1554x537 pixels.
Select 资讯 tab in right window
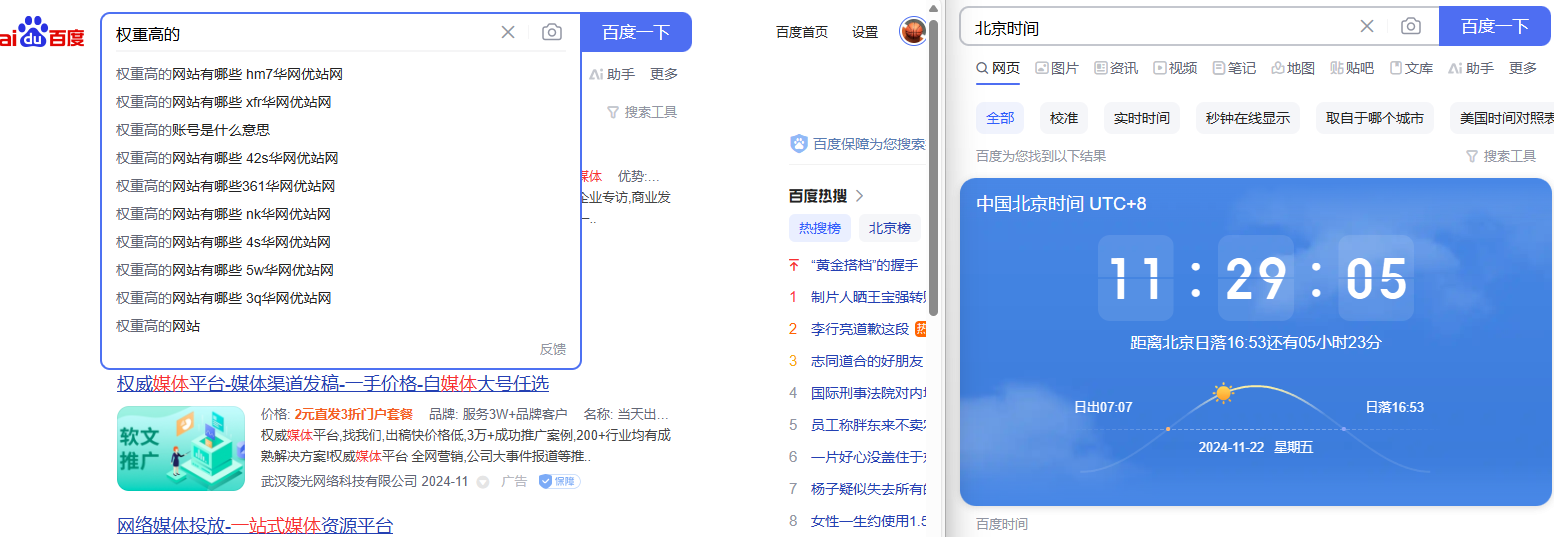(1116, 68)
